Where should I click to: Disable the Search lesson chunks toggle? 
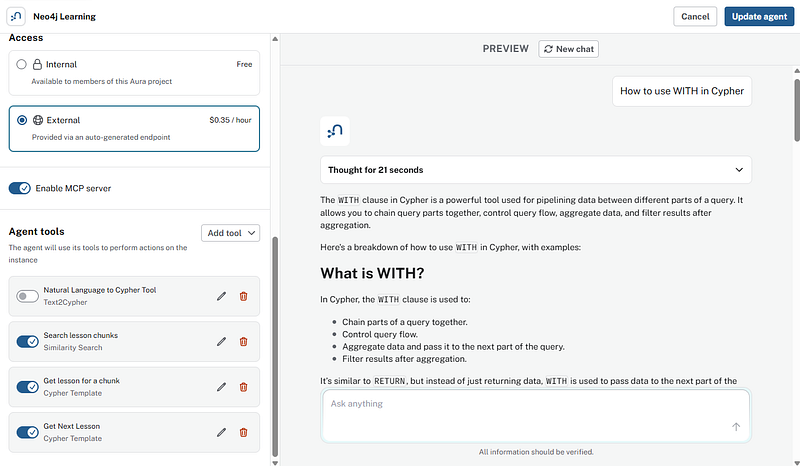point(27,341)
